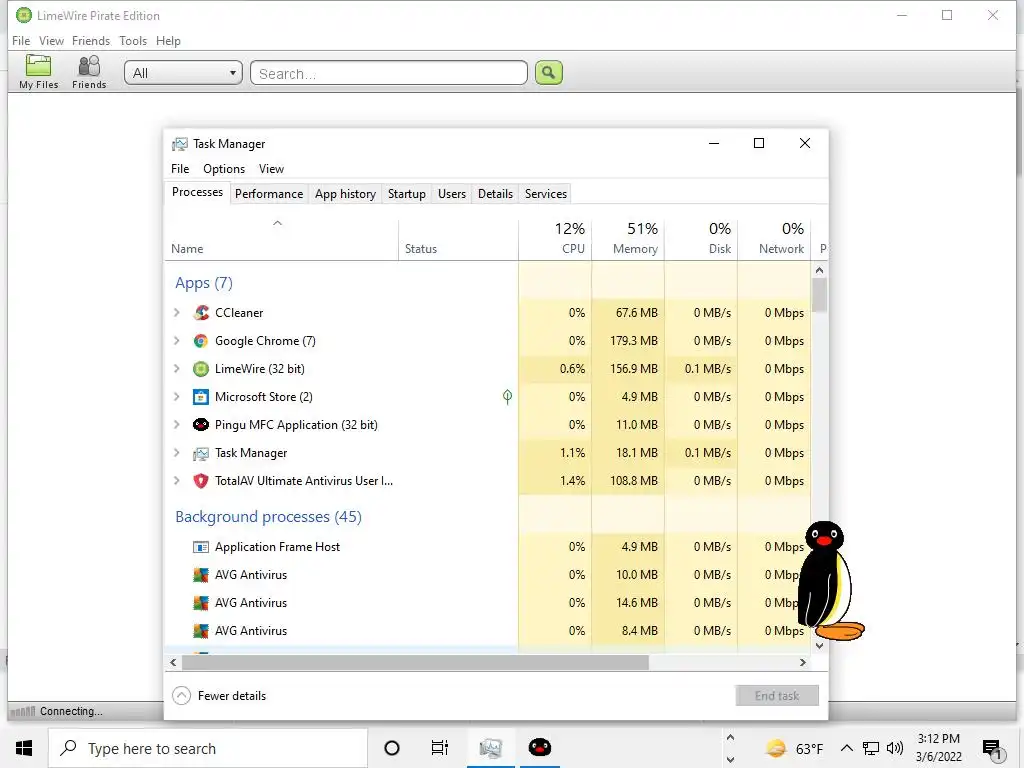
Task: Click the network tray icon
Action: tap(871, 748)
